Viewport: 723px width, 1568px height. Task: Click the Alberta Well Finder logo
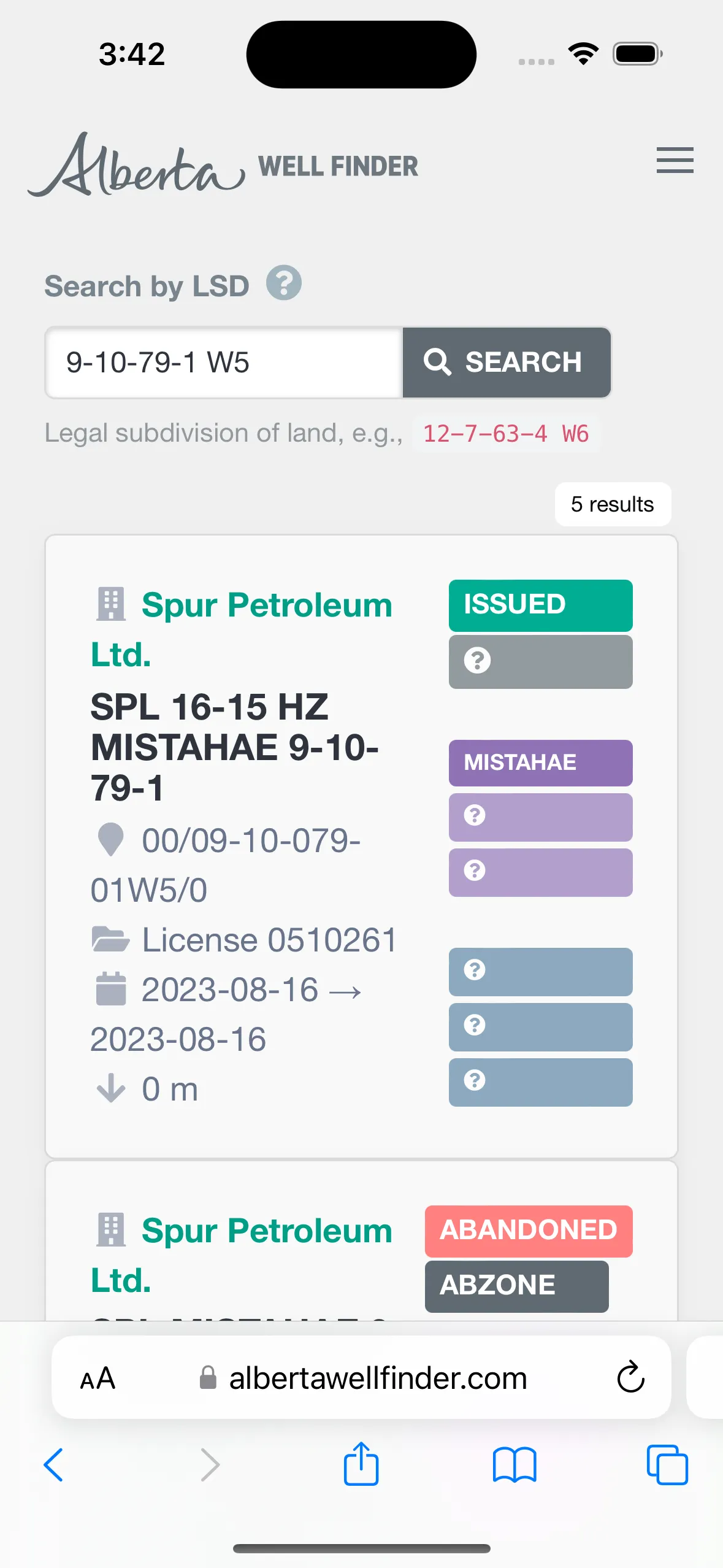pos(223,164)
